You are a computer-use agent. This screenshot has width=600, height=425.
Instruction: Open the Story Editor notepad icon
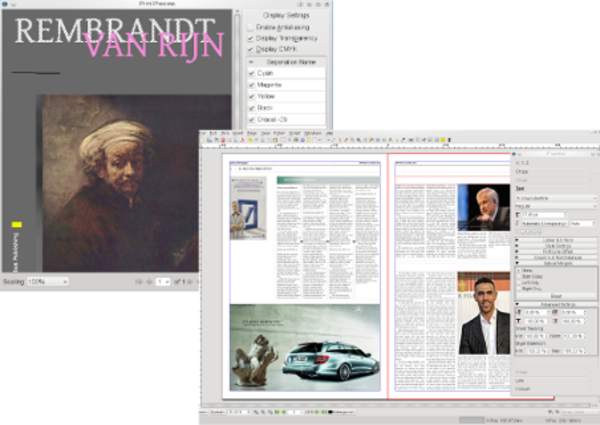[x=372, y=140]
